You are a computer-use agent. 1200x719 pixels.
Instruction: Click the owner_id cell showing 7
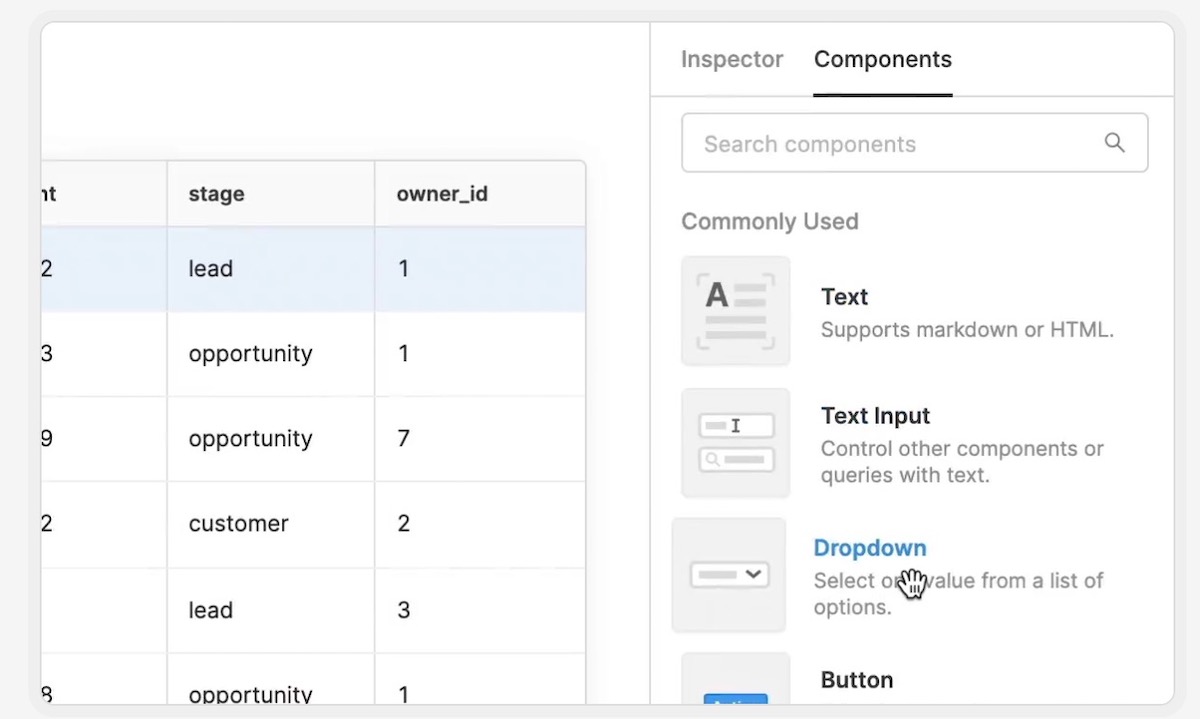point(404,439)
